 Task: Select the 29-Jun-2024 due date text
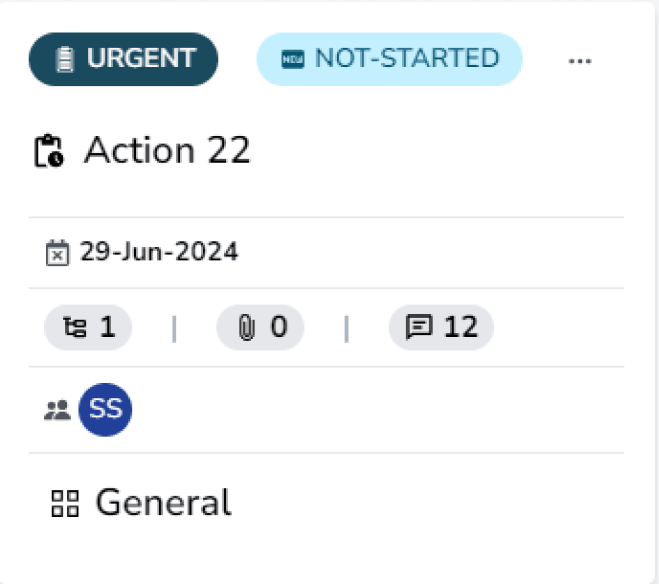click(x=159, y=252)
